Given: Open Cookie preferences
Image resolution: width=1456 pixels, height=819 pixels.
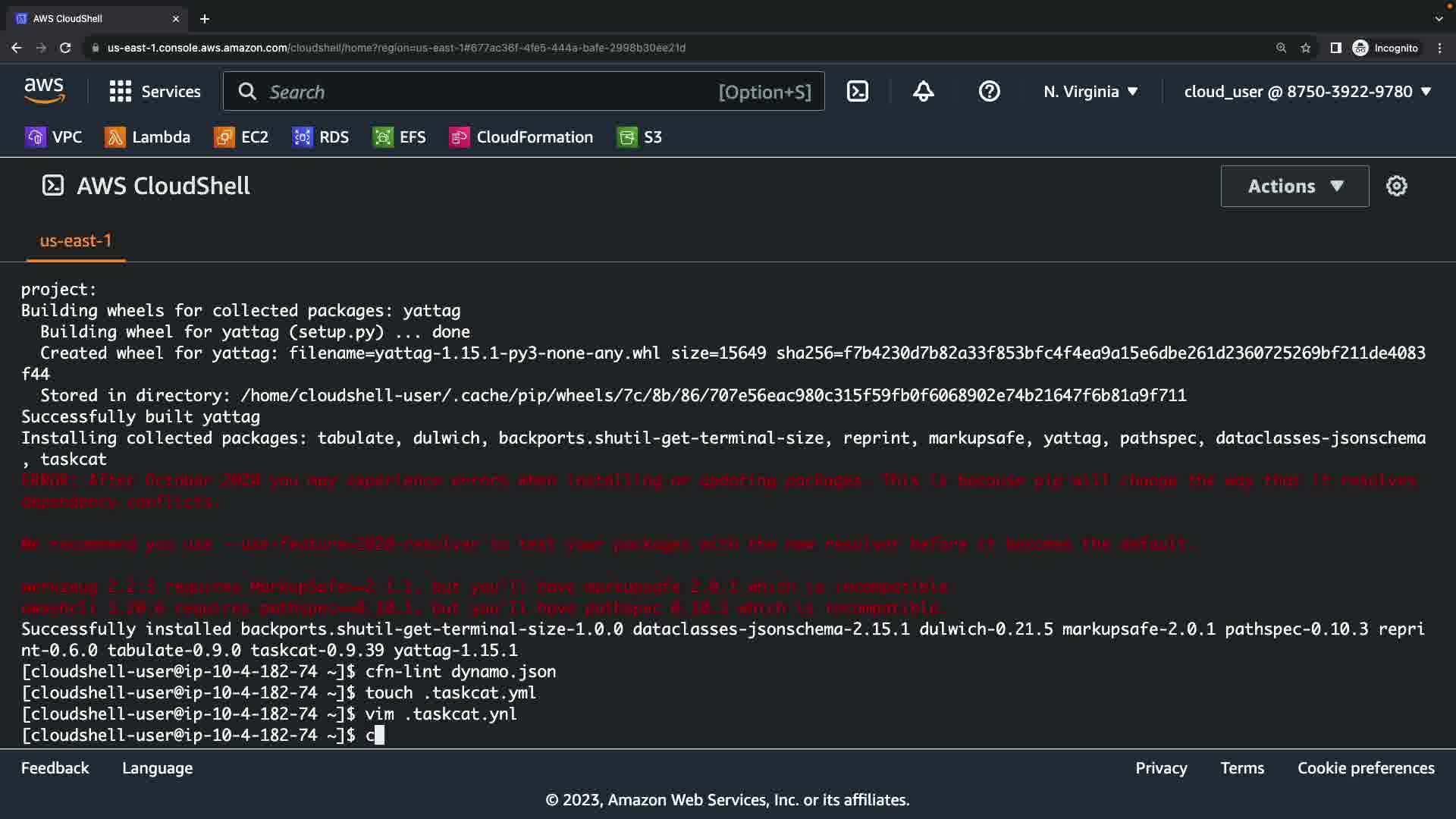Looking at the screenshot, I should click(1365, 768).
